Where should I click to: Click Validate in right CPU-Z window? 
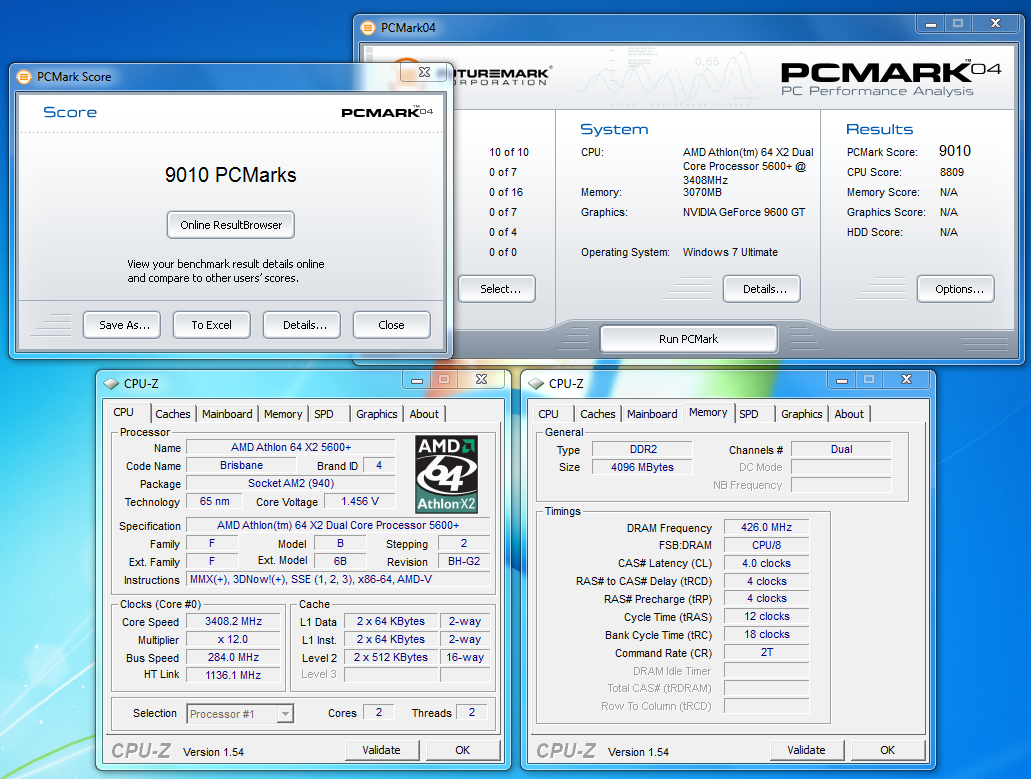pos(807,750)
